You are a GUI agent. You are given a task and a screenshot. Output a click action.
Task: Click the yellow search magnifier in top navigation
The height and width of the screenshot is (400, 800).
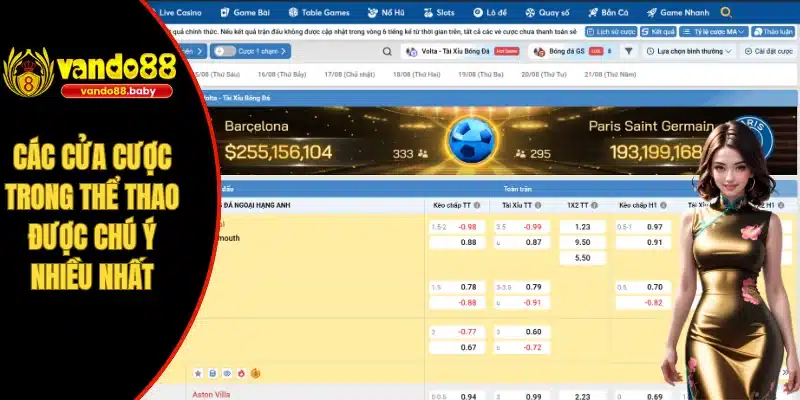(726, 13)
